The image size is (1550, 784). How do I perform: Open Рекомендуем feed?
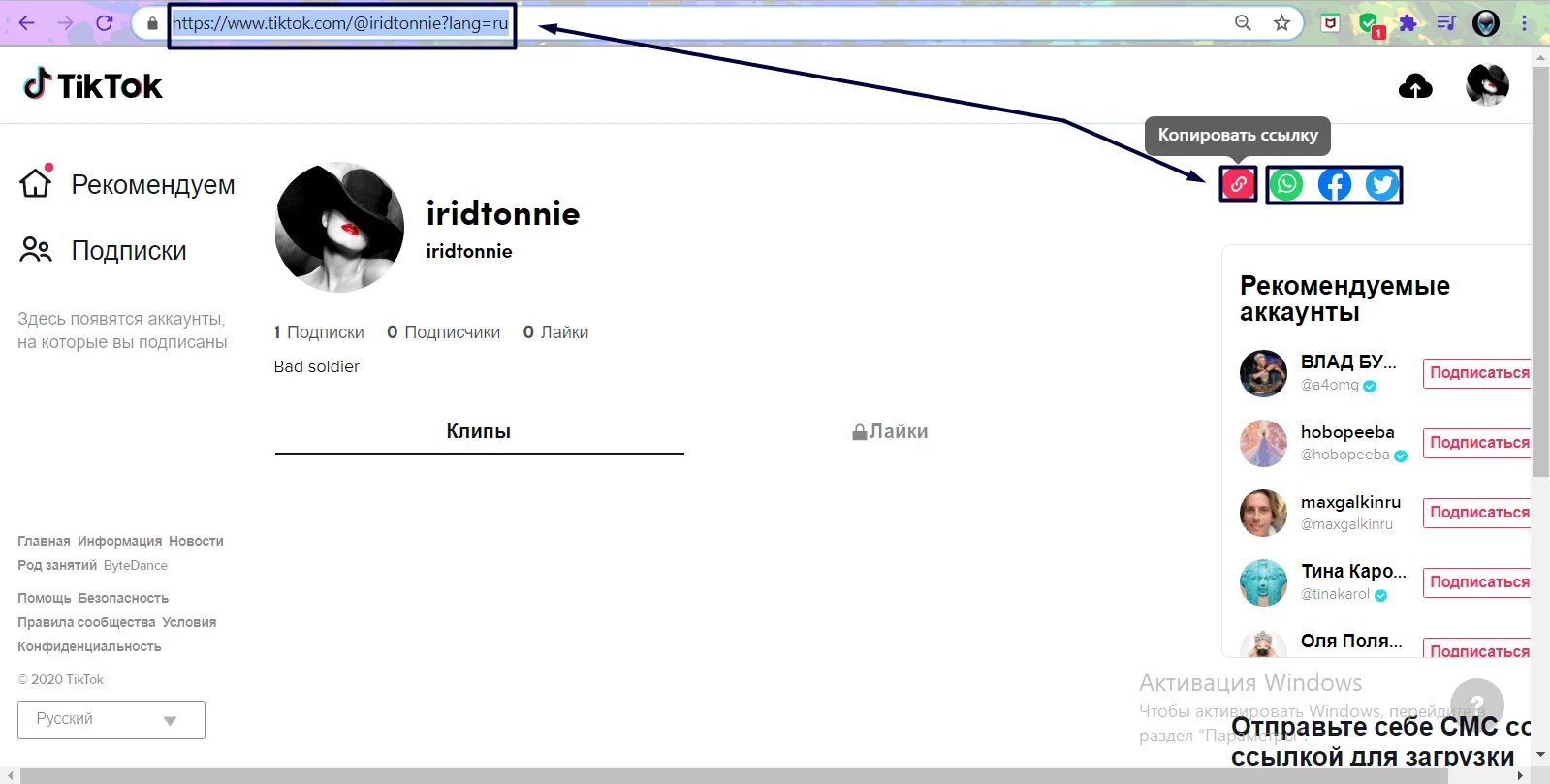(x=127, y=184)
